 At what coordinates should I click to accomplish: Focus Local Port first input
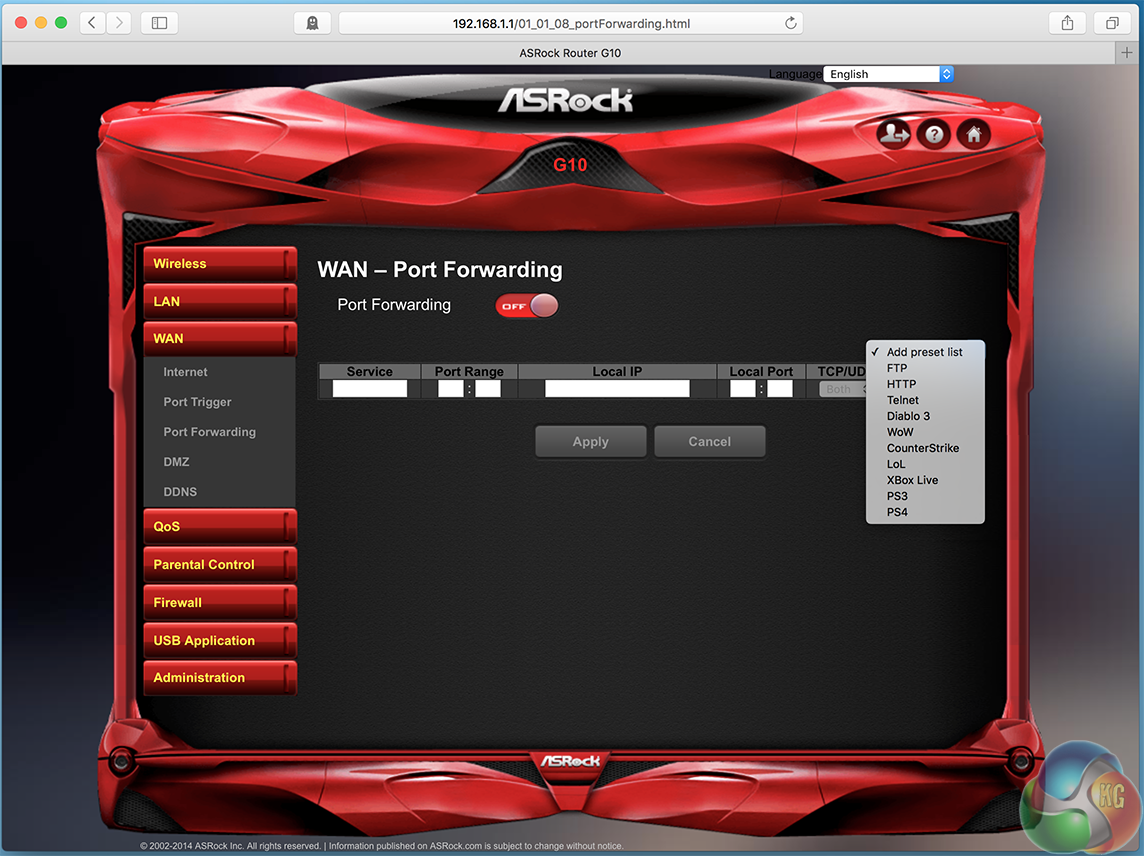pos(743,389)
